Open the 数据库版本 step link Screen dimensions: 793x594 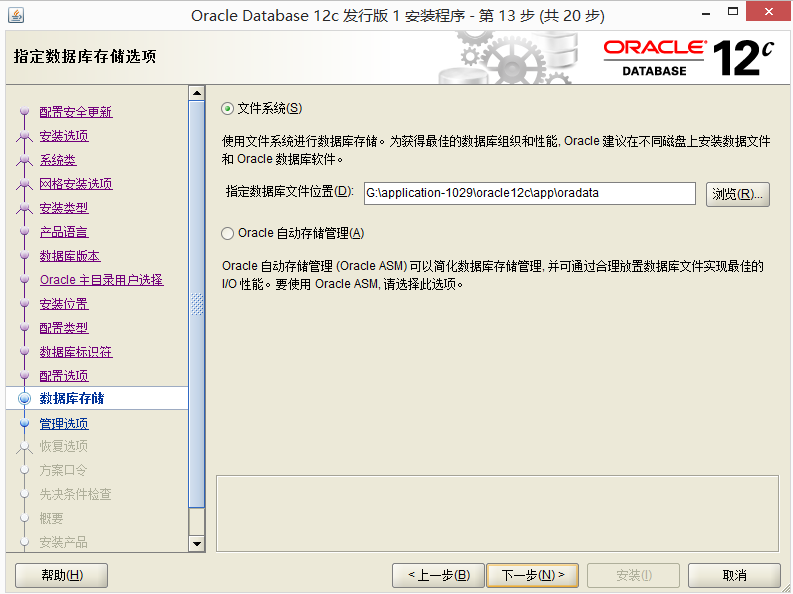coord(70,256)
